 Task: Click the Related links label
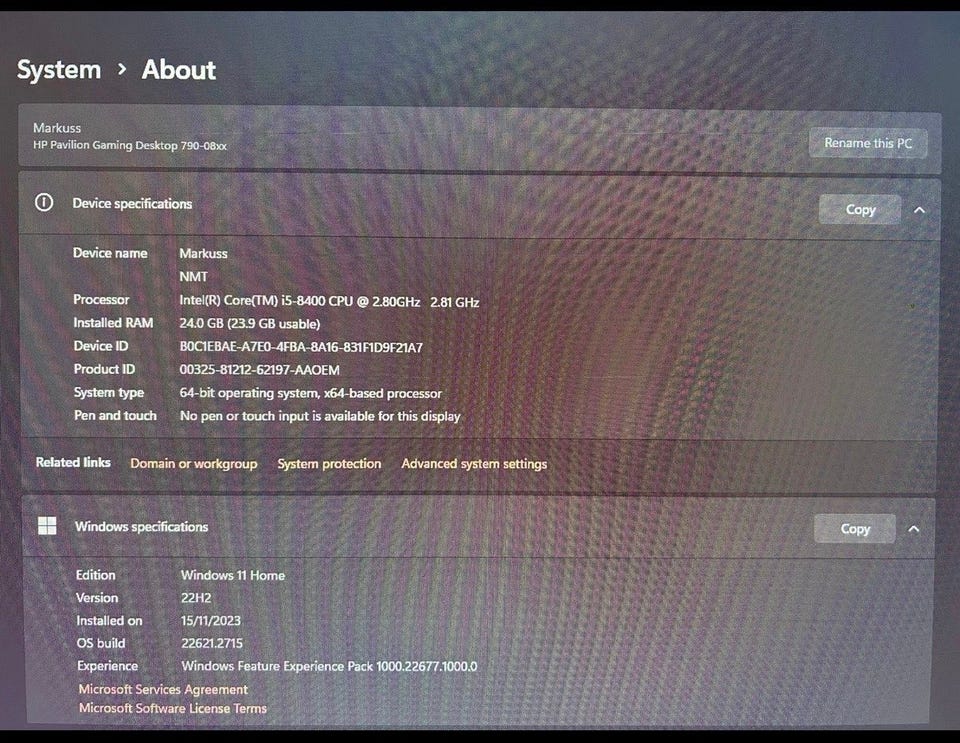(x=73, y=462)
